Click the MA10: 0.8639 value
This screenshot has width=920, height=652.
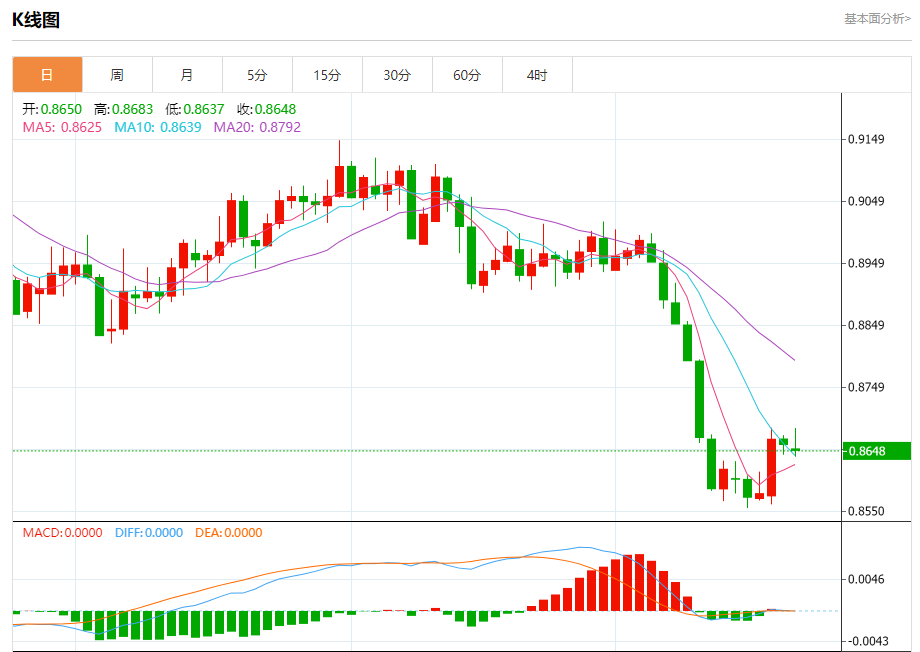pyautogui.click(x=157, y=127)
